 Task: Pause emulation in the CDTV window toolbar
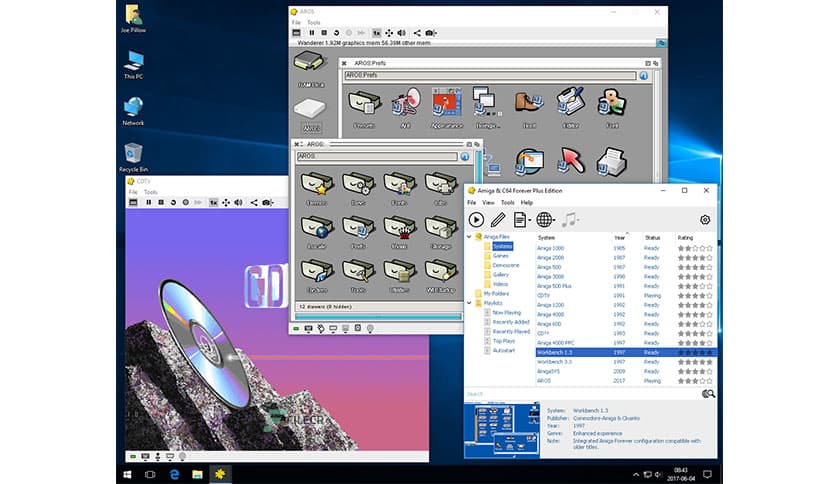click(149, 203)
